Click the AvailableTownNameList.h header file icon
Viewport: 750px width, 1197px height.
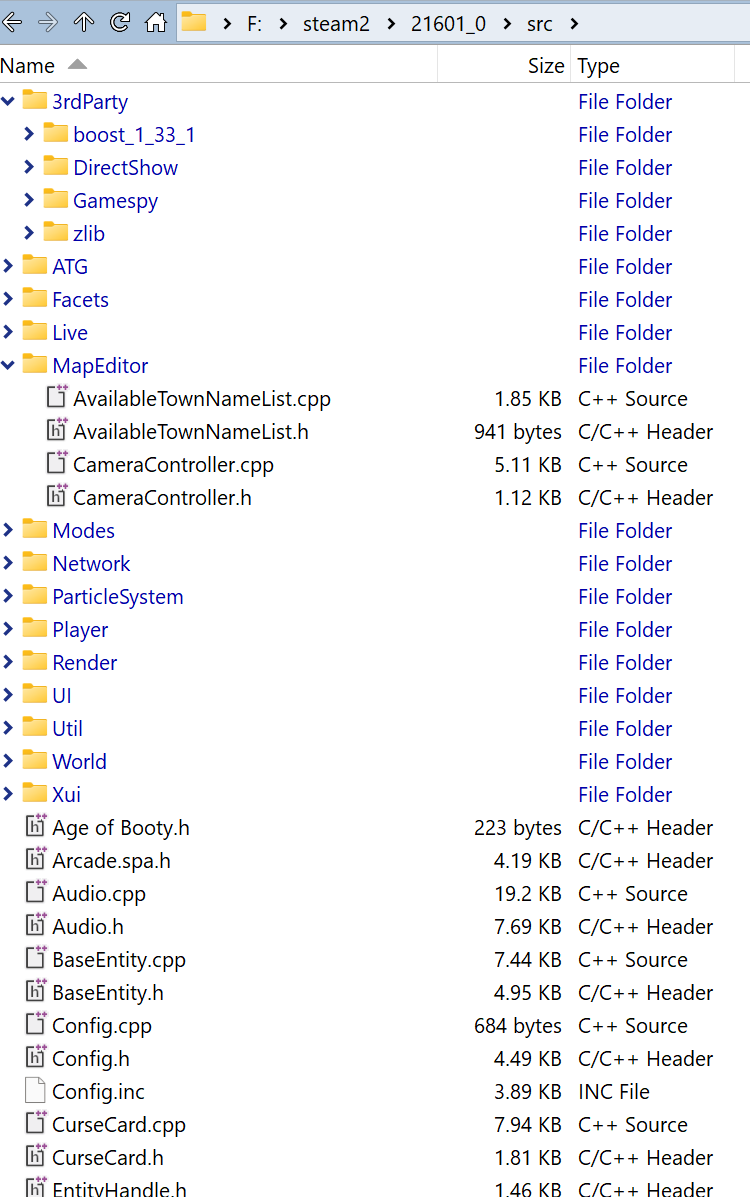point(57,430)
